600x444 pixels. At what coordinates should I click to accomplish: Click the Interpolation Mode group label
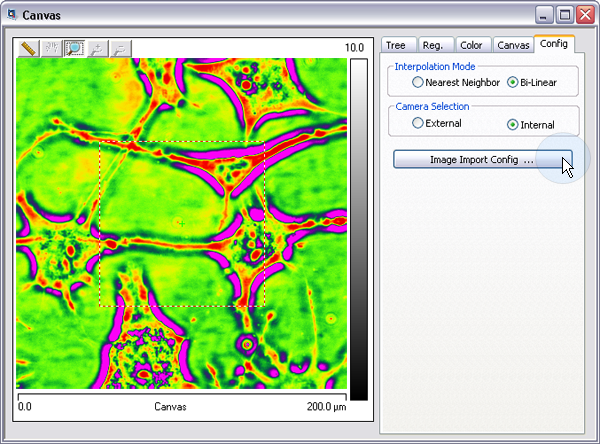pyautogui.click(x=435, y=67)
